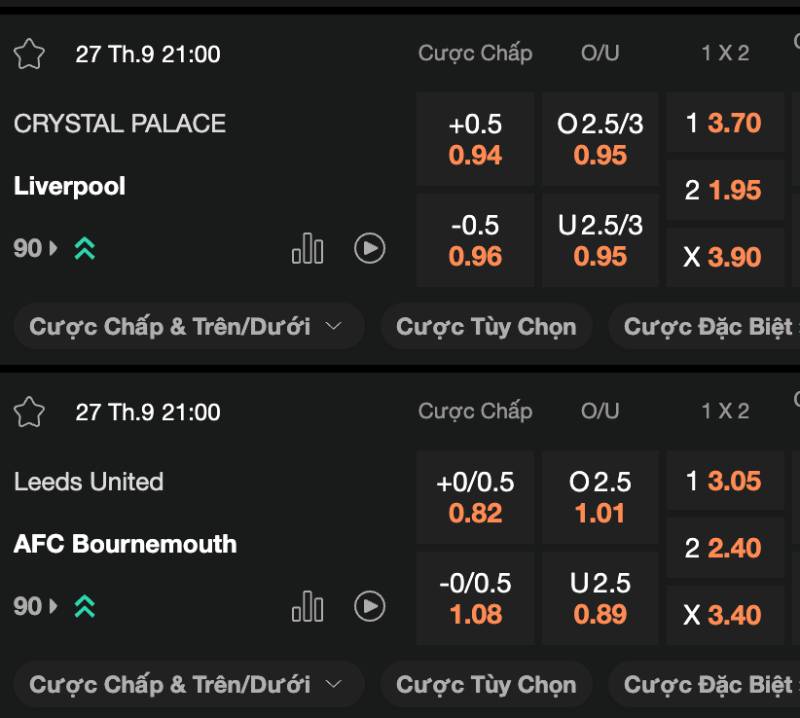Click green double-arrow icon in Liverpool match
Screen dimensions: 800x718
coord(85,249)
